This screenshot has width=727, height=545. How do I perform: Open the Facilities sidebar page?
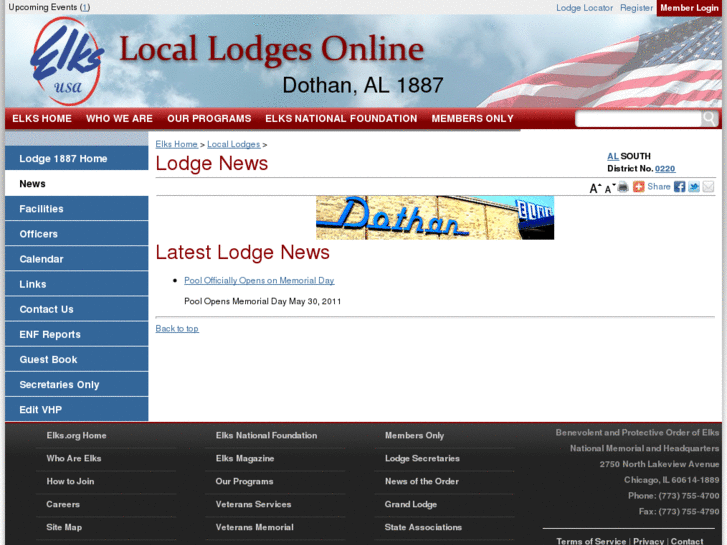tap(77, 209)
